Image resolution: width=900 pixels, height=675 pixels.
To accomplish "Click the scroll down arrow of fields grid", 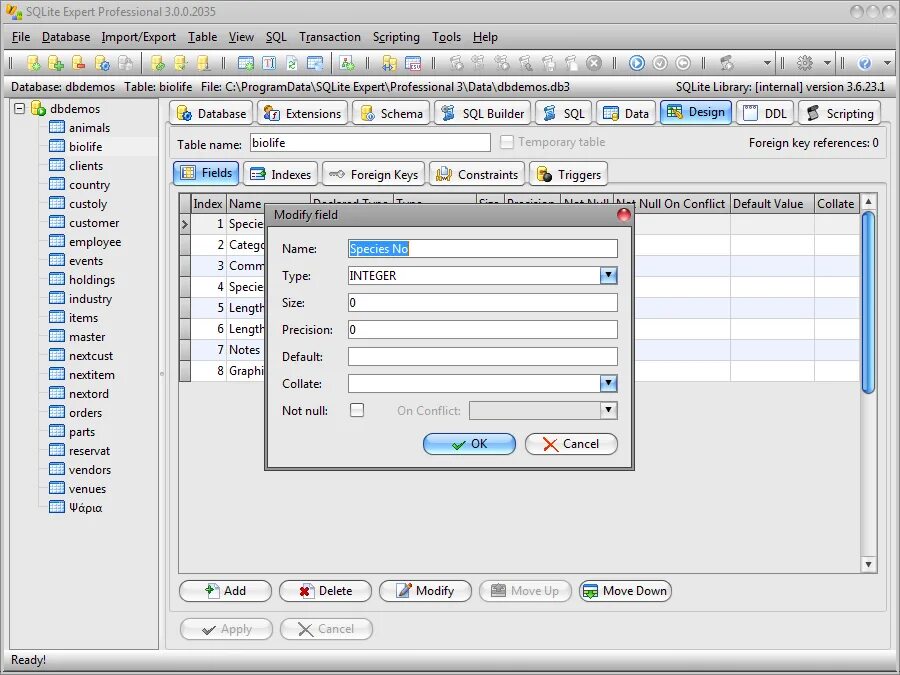I will tap(868, 565).
